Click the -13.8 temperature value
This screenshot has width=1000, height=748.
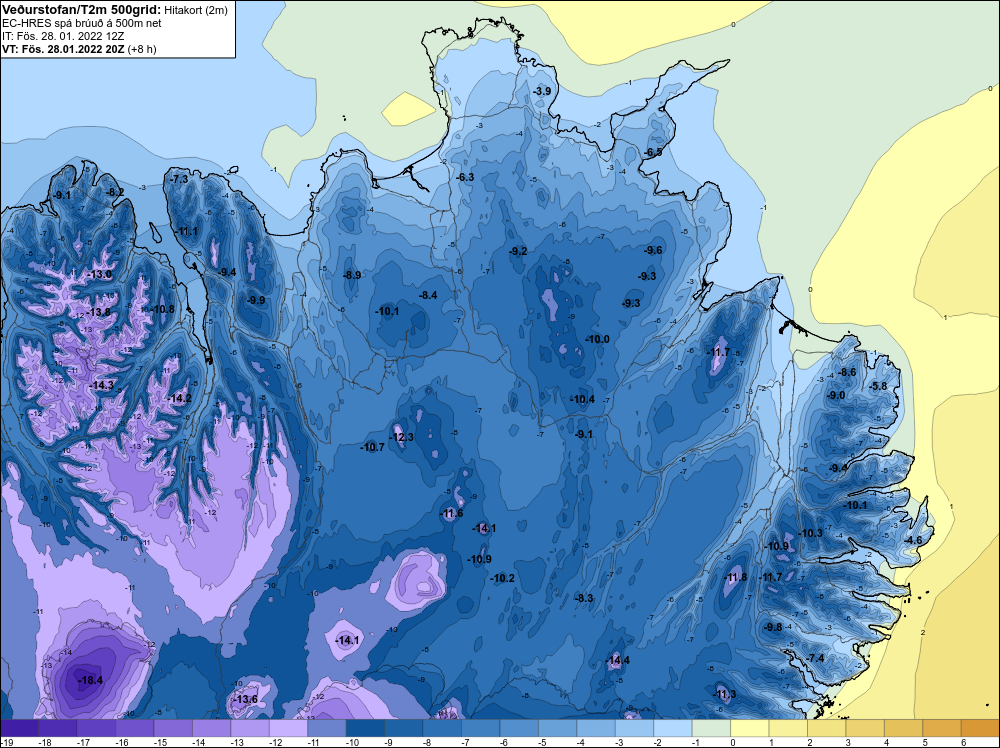pyautogui.click(x=99, y=312)
